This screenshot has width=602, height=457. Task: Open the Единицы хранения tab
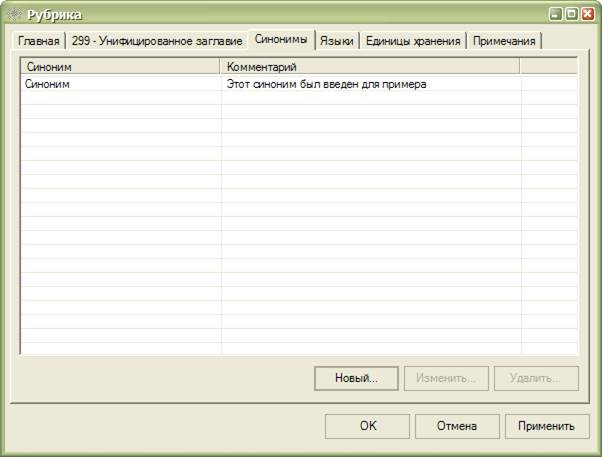413,41
